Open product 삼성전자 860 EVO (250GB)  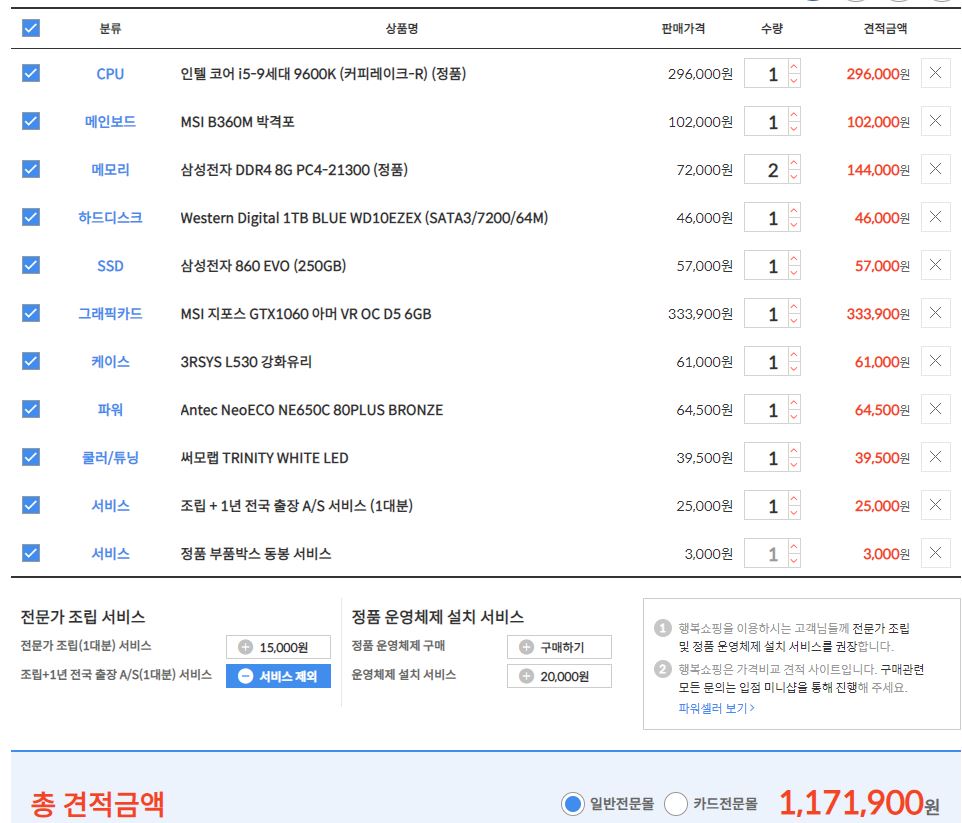click(x=263, y=266)
